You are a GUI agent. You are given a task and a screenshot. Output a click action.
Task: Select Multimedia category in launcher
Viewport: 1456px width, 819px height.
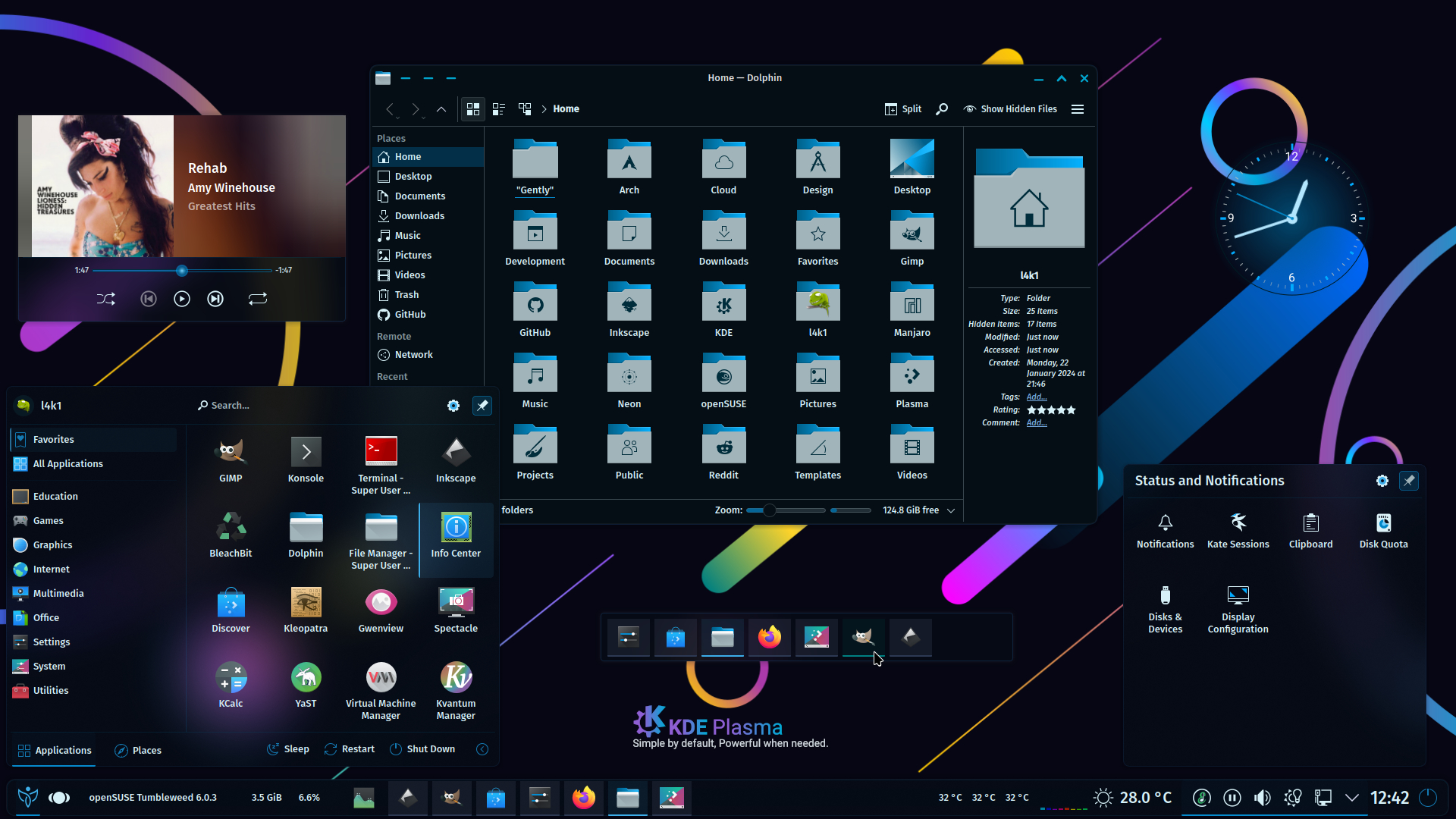94,594
